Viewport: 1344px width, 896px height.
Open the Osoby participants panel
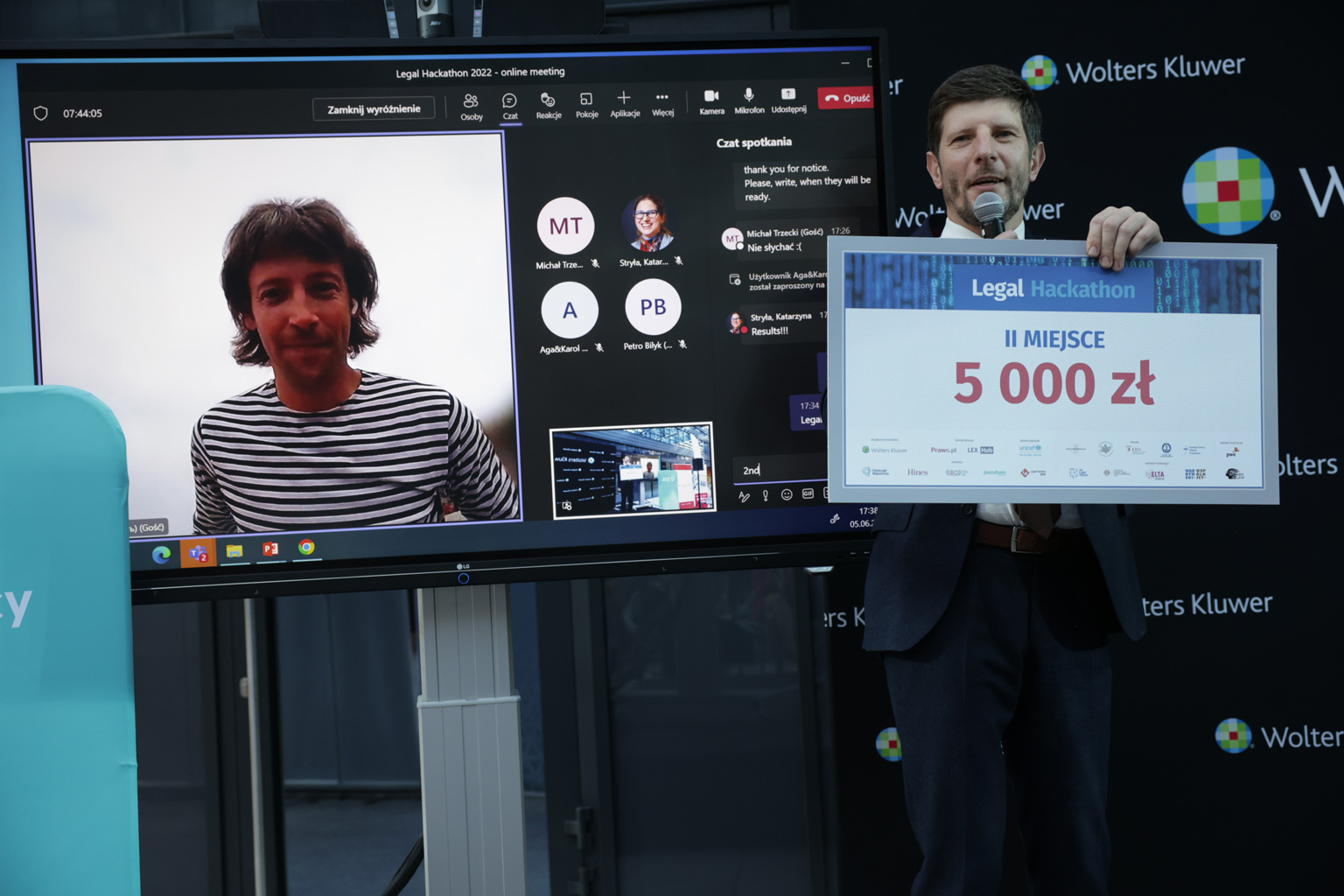471,106
